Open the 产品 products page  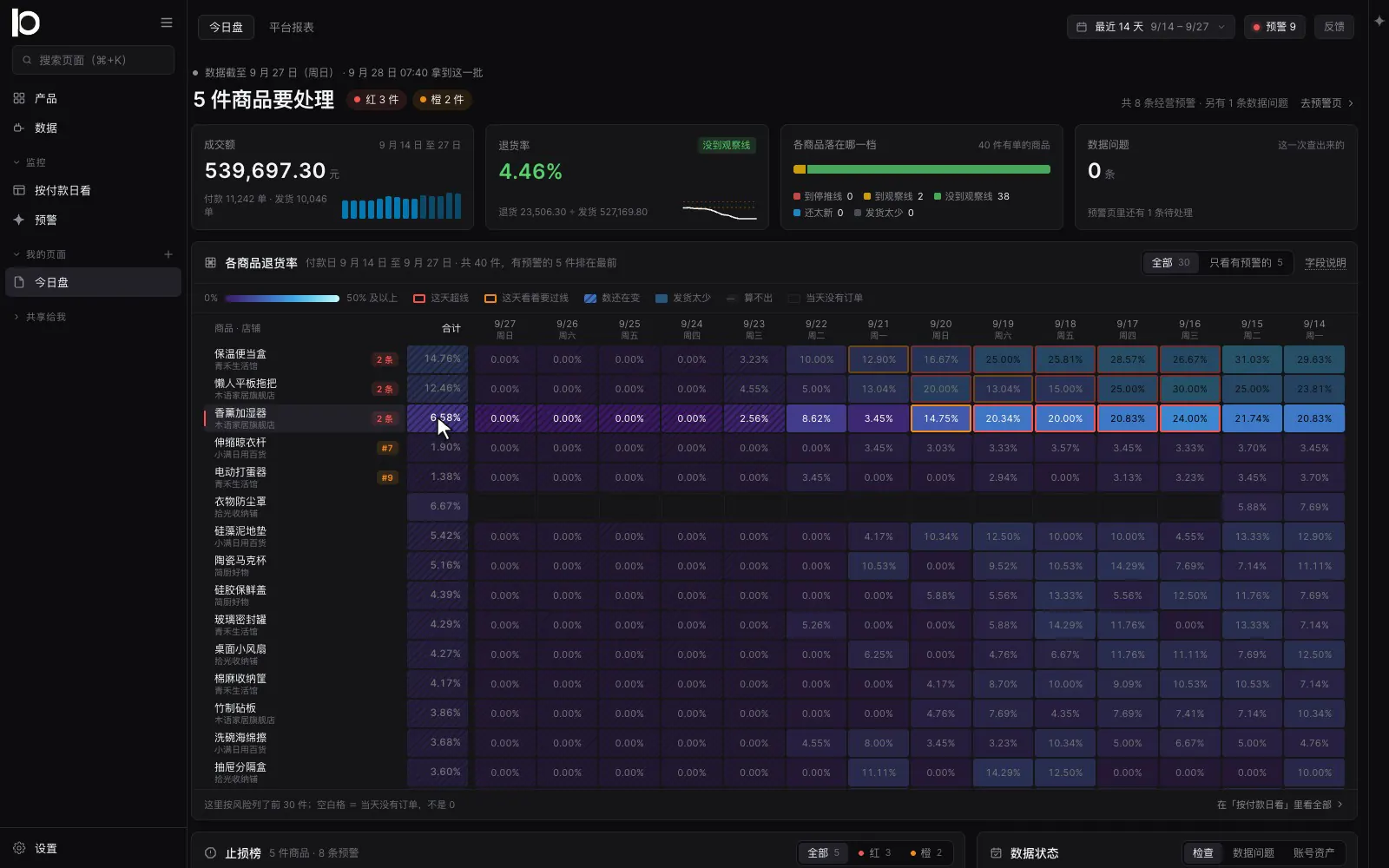pos(93,98)
